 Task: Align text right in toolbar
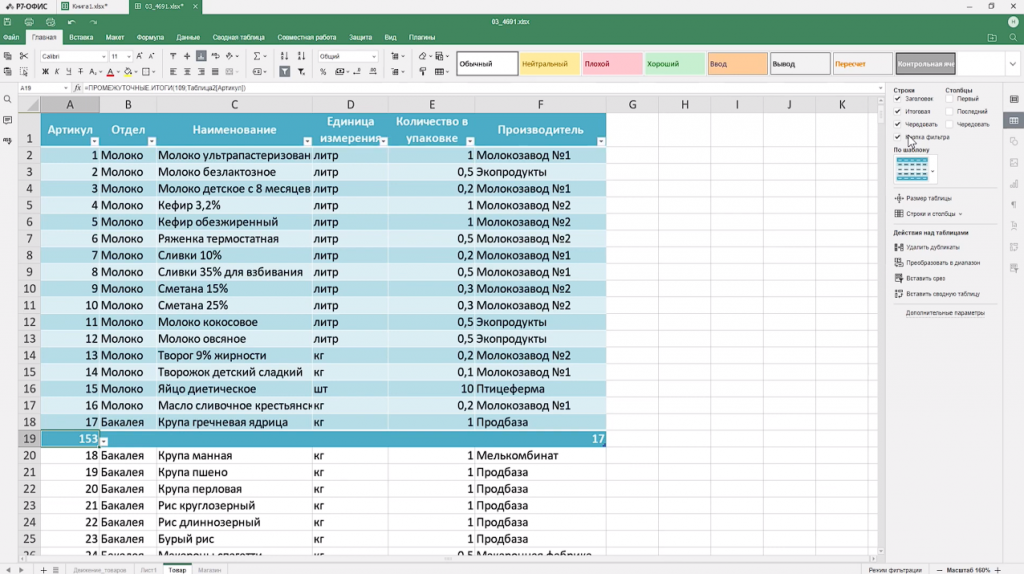201,72
